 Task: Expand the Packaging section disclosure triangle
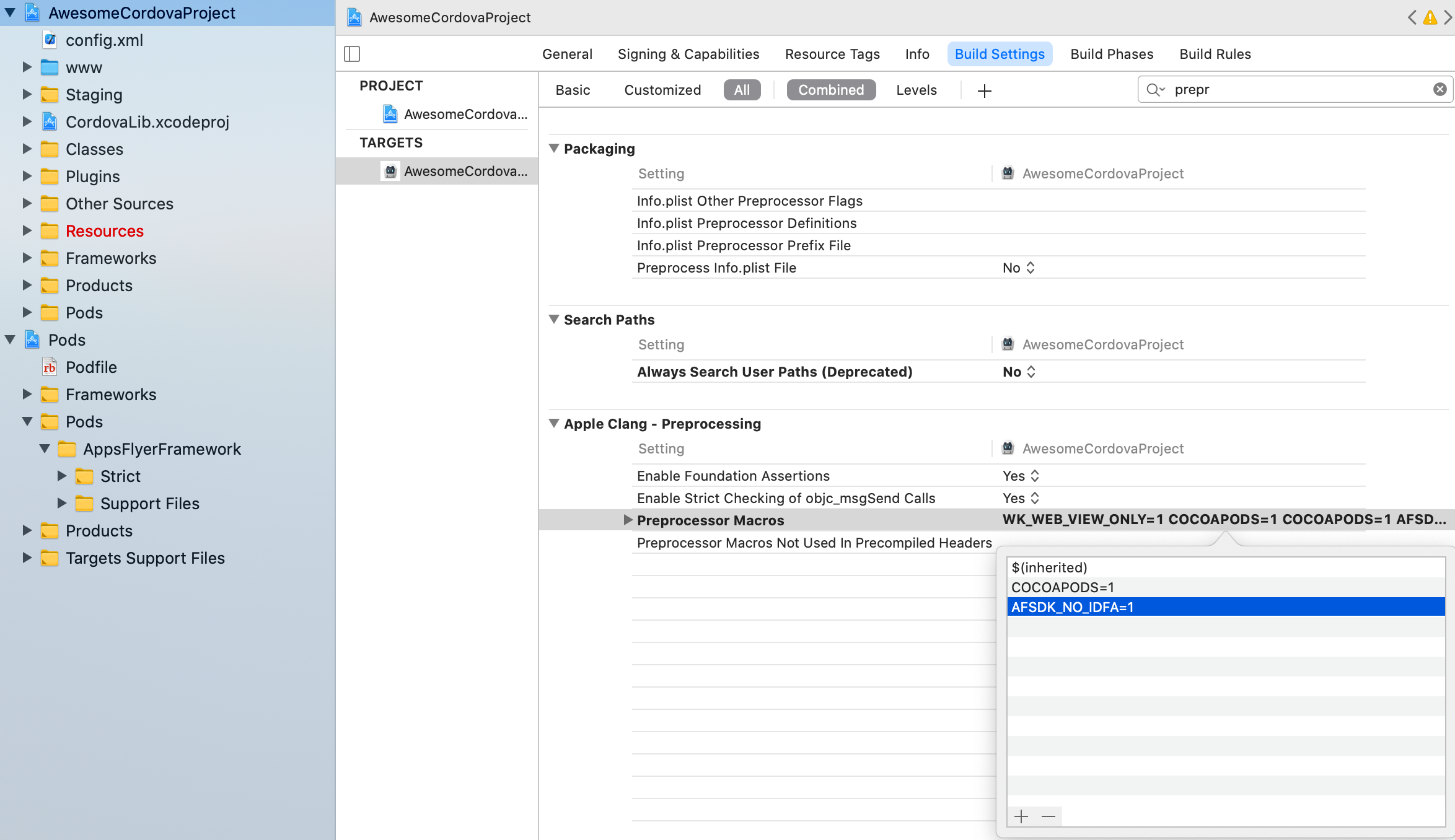[x=555, y=148]
